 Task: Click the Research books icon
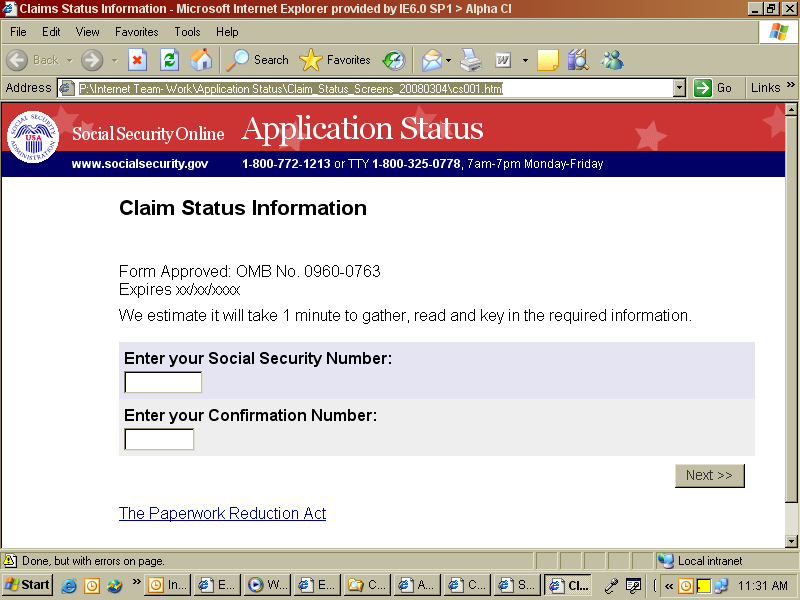click(x=578, y=60)
